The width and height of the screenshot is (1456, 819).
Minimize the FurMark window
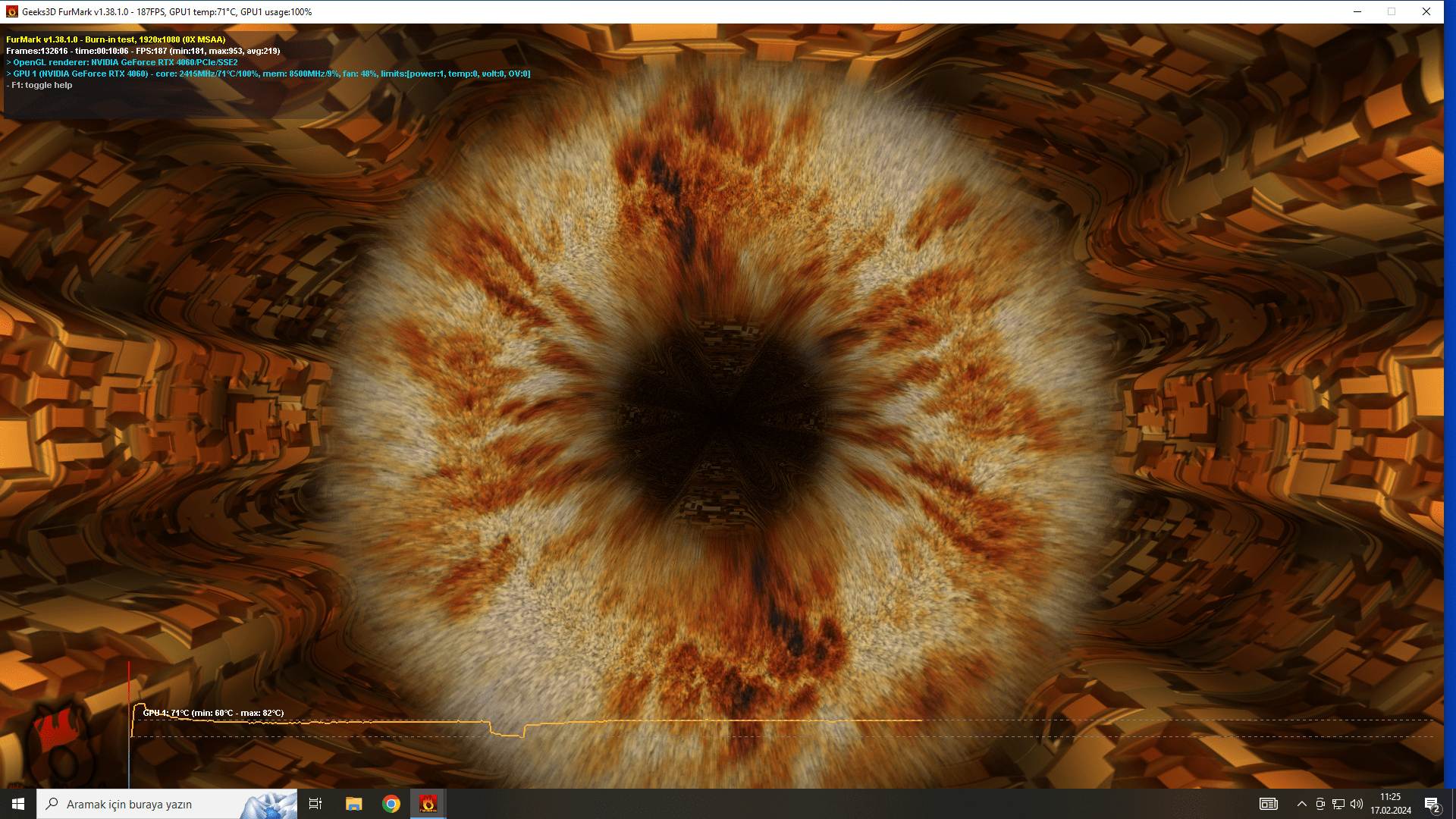click(x=1357, y=11)
